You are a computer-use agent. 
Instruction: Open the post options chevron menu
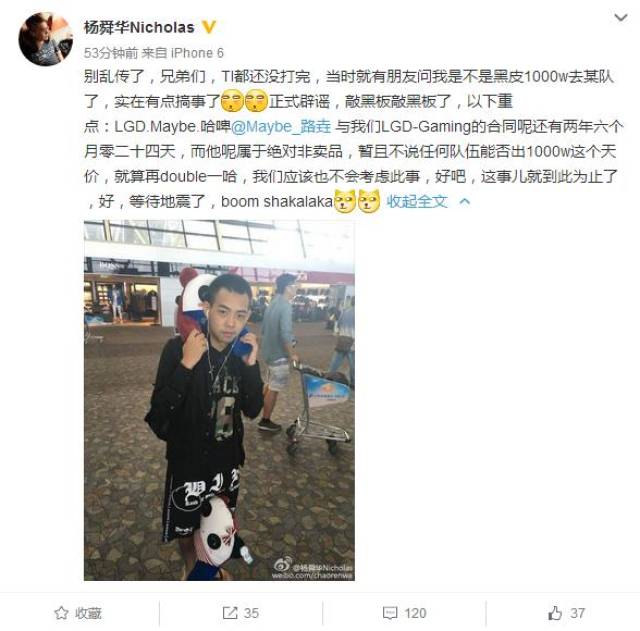click(x=620, y=18)
